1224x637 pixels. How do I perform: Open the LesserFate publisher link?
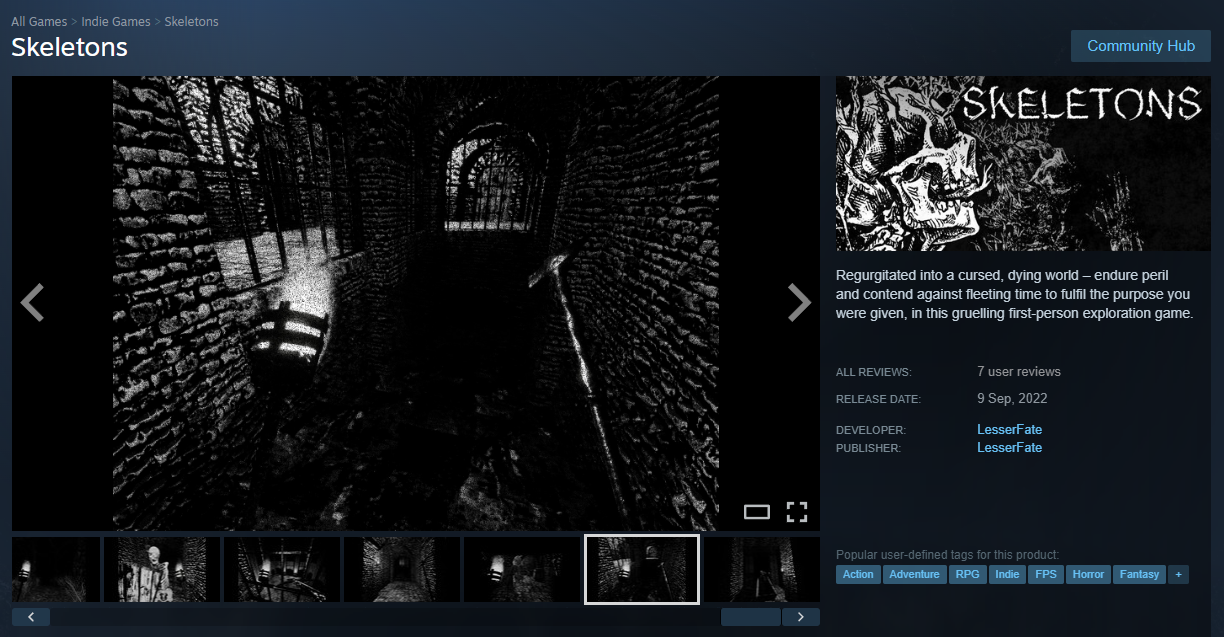pos(1009,447)
